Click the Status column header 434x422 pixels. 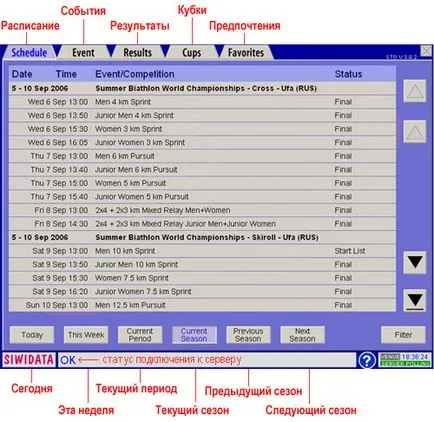coord(348,74)
